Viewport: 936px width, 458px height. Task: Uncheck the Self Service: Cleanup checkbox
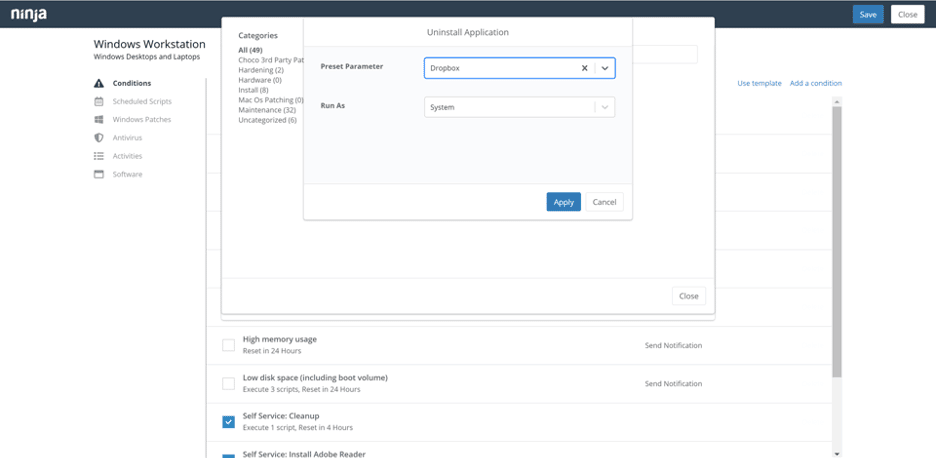(228, 422)
